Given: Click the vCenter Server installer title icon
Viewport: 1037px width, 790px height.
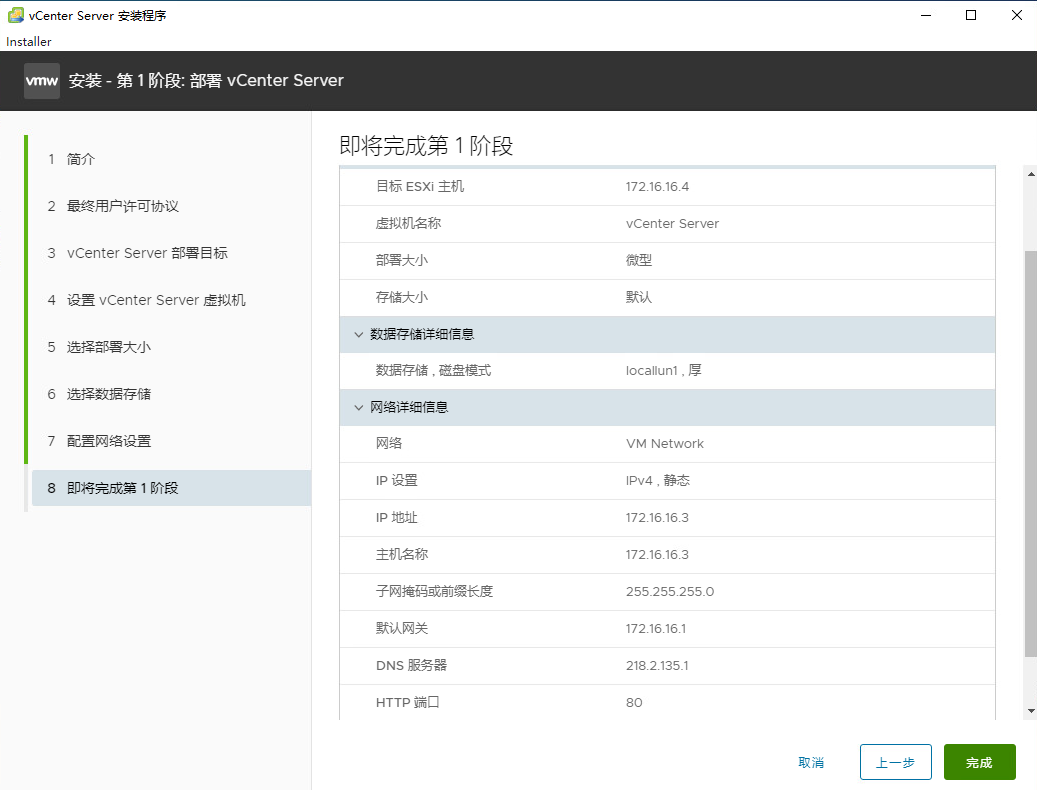Looking at the screenshot, I should [x=15, y=15].
